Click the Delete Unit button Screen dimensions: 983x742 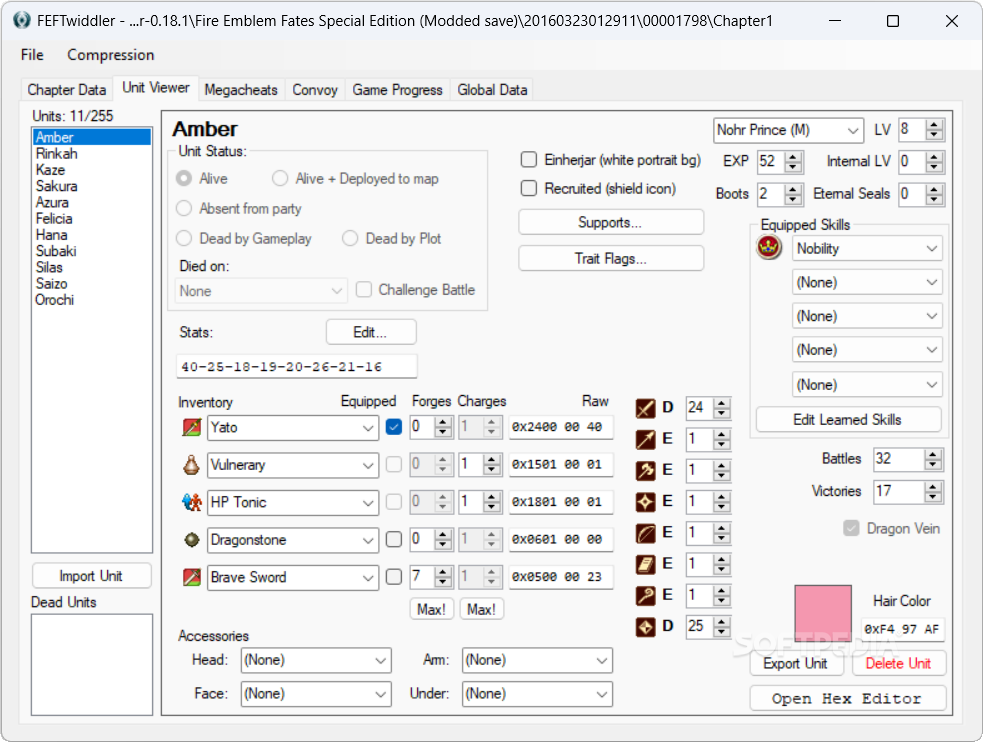(x=898, y=664)
